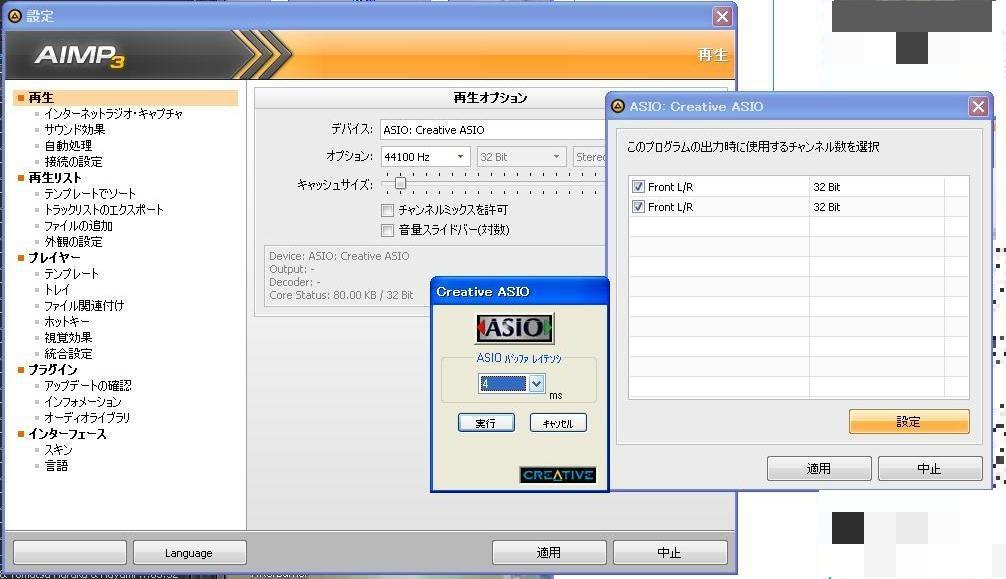This screenshot has height=579, width=1006.
Task: Click the Language button
Action: click(189, 553)
